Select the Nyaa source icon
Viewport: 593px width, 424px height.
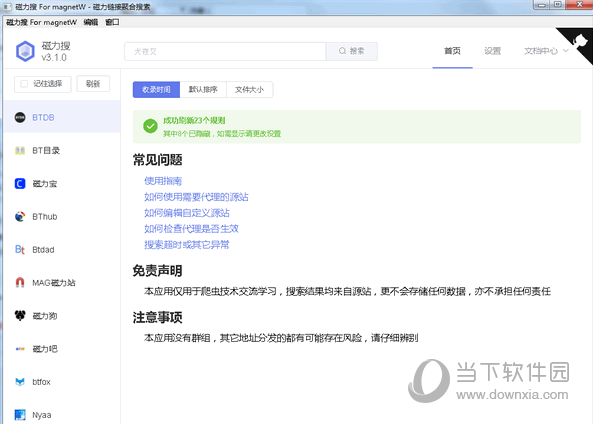click(20, 415)
